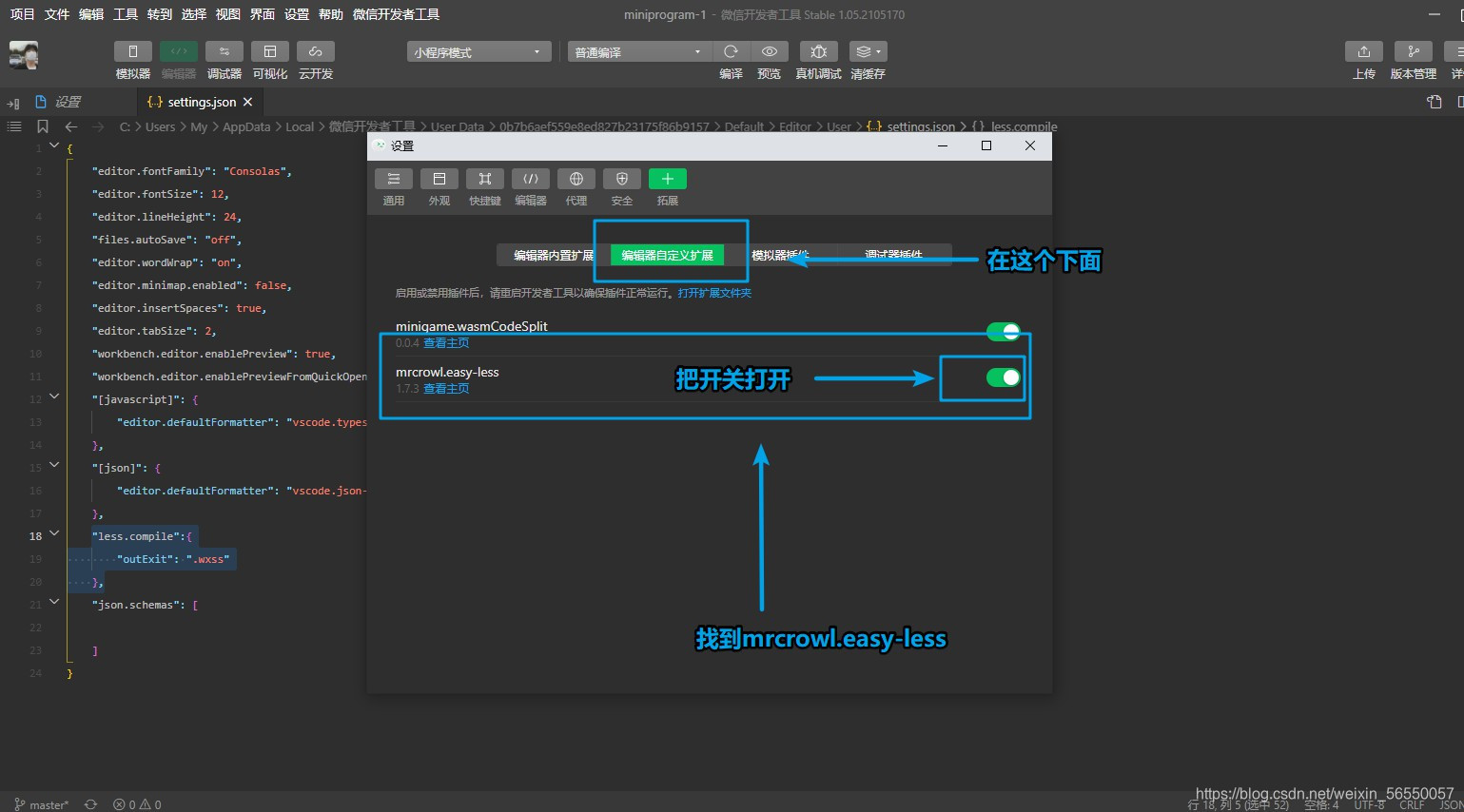Click the sync changes icon in status bar
Viewport: 1464px width, 812px height.
[90, 804]
